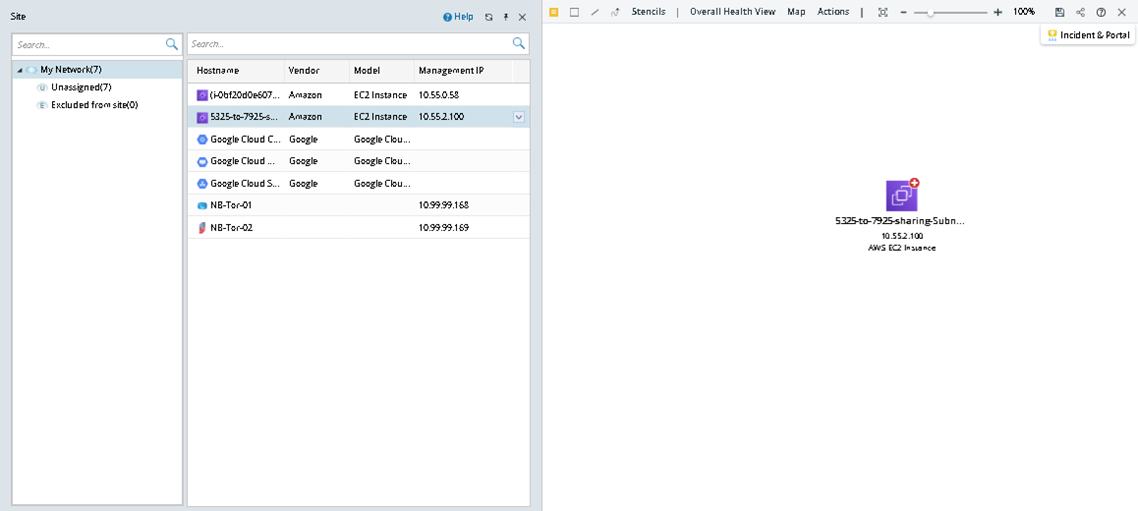Open dropdown arrow on 10.55.2.100 row
1138x511 pixels.
pyautogui.click(x=519, y=117)
